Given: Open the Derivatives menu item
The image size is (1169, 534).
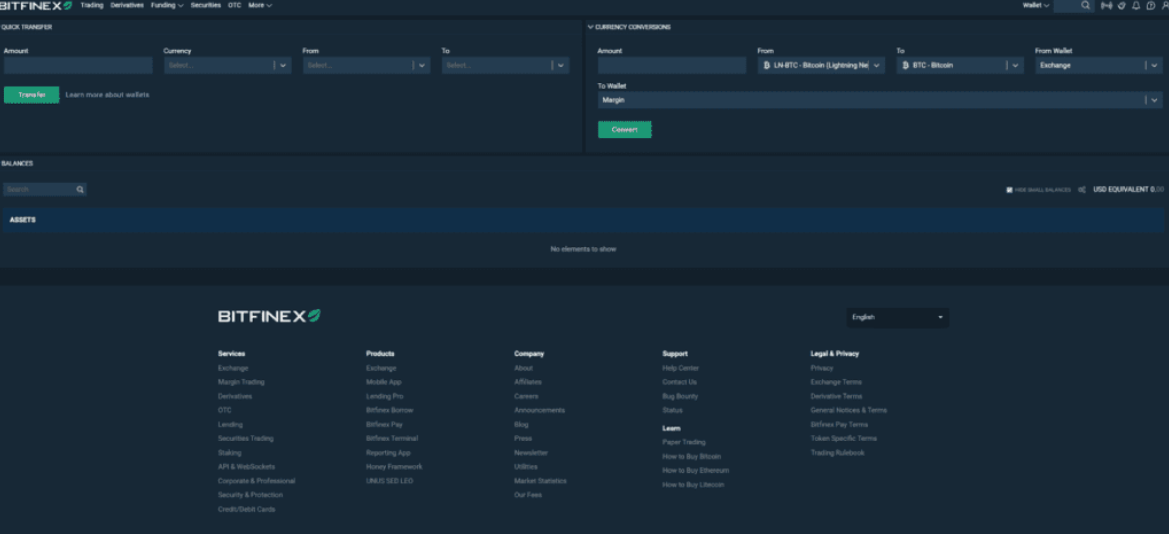Looking at the screenshot, I should click(127, 5).
